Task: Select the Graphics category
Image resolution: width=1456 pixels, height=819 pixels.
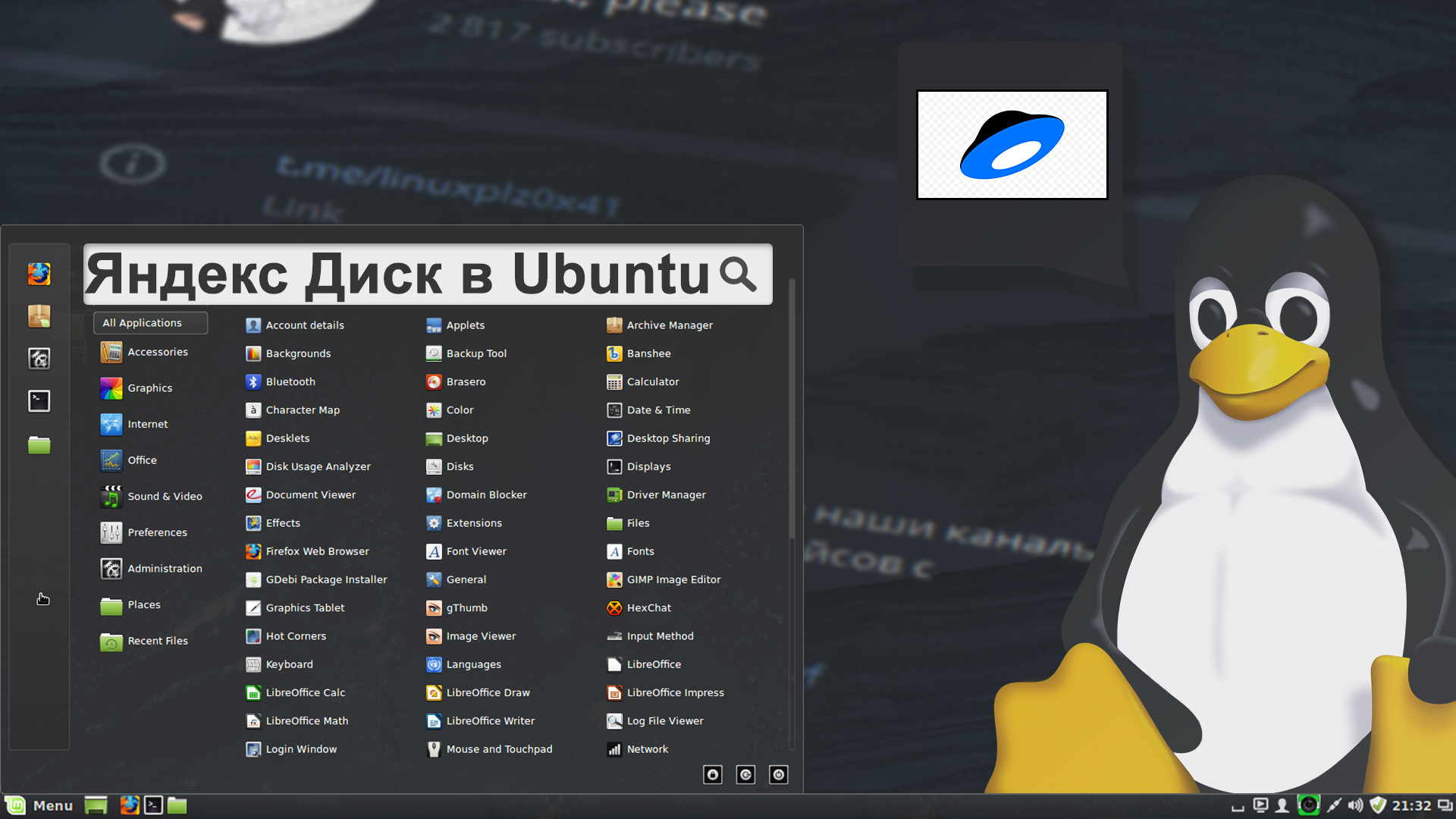Action: [x=149, y=388]
